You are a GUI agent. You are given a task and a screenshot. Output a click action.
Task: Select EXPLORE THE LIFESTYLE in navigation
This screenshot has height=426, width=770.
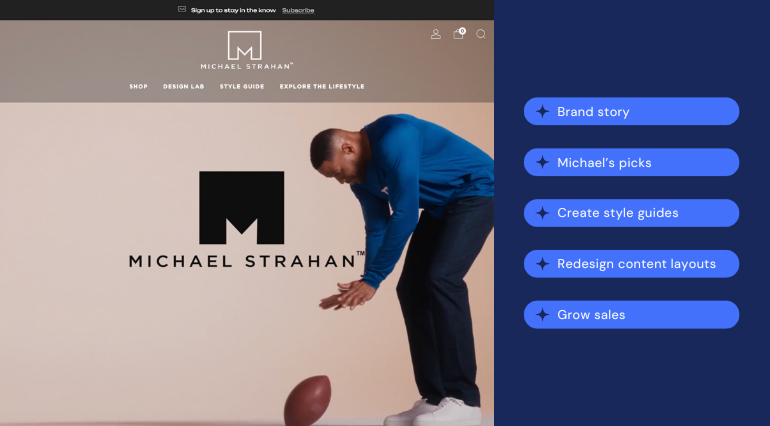pos(322,87)
